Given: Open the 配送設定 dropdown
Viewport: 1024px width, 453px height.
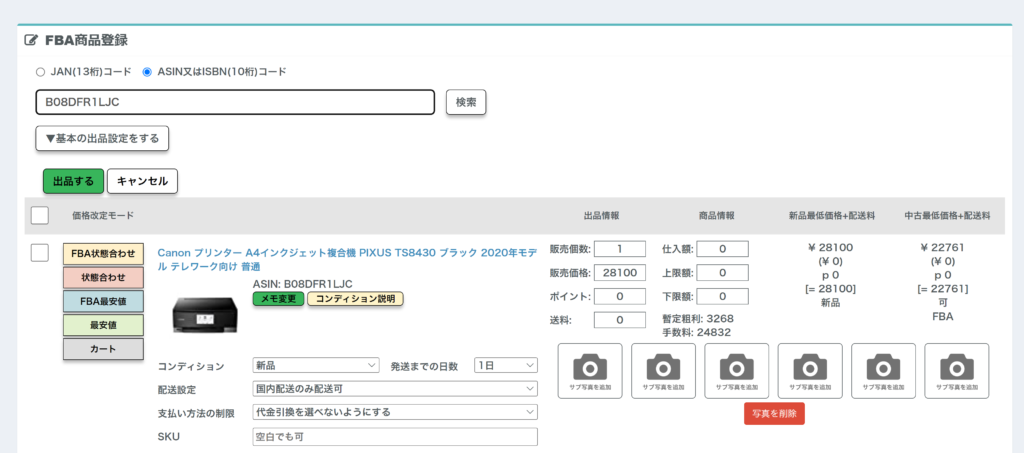Looking at the screenshot, I should (x=395, y=389).
